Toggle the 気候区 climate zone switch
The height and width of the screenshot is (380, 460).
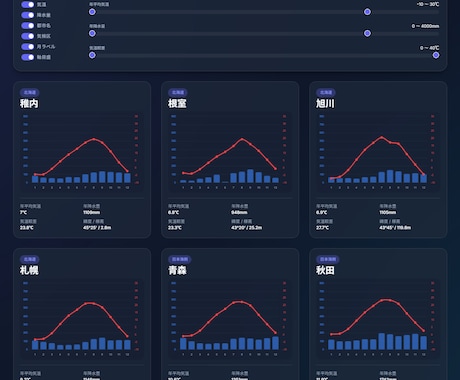click(x=28, y=36)
